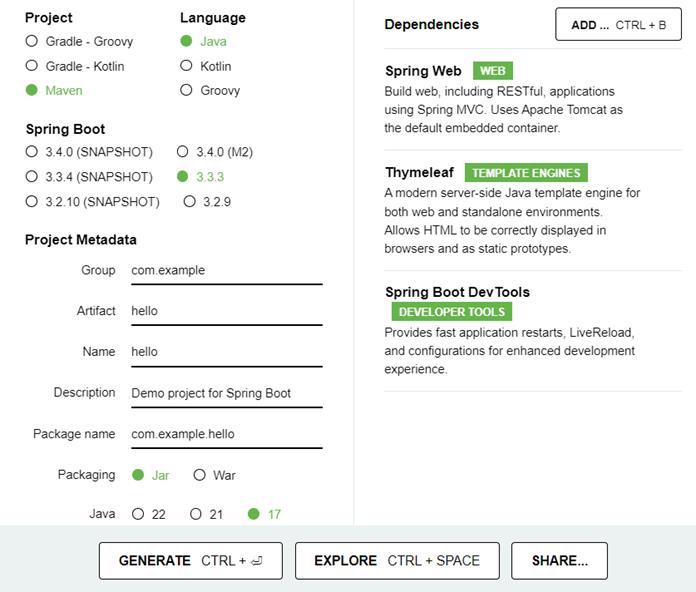Click the Thymeleaf dependency entry

point(533,210)
